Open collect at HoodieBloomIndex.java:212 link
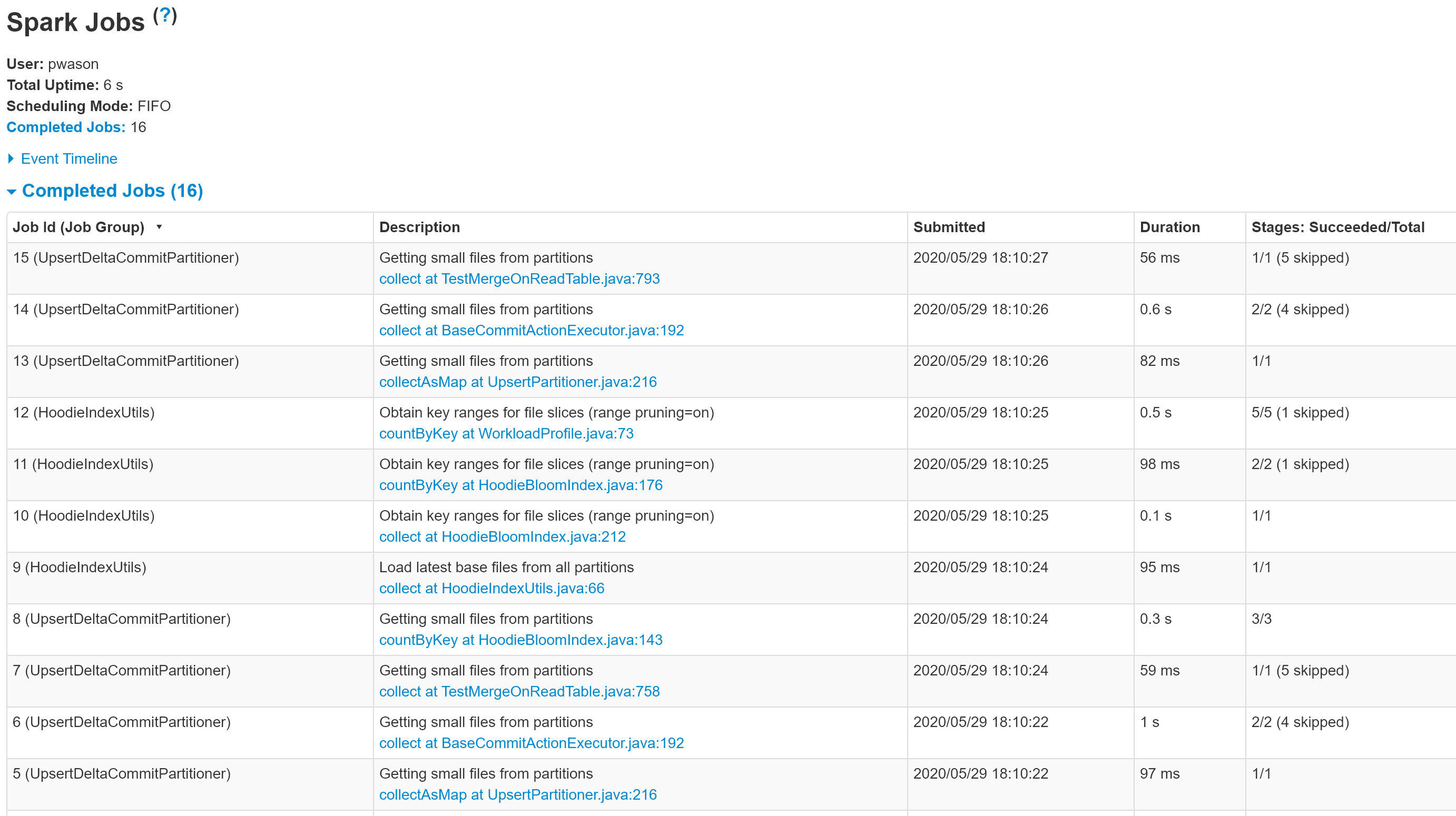 tap(502, 537)
